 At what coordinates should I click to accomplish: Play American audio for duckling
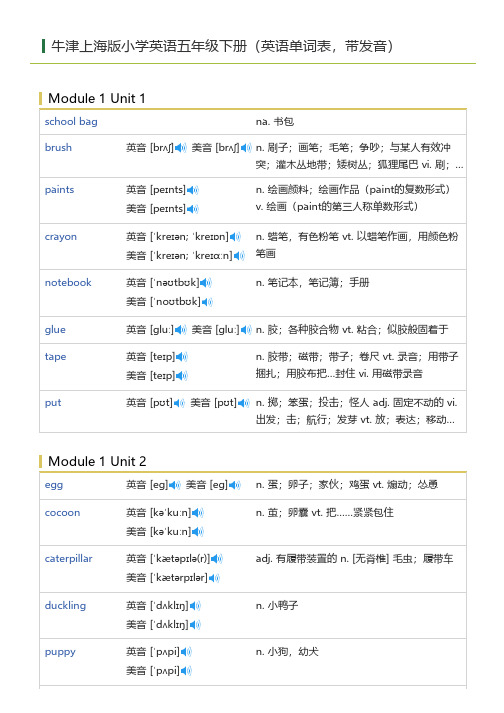click(195, 625)
